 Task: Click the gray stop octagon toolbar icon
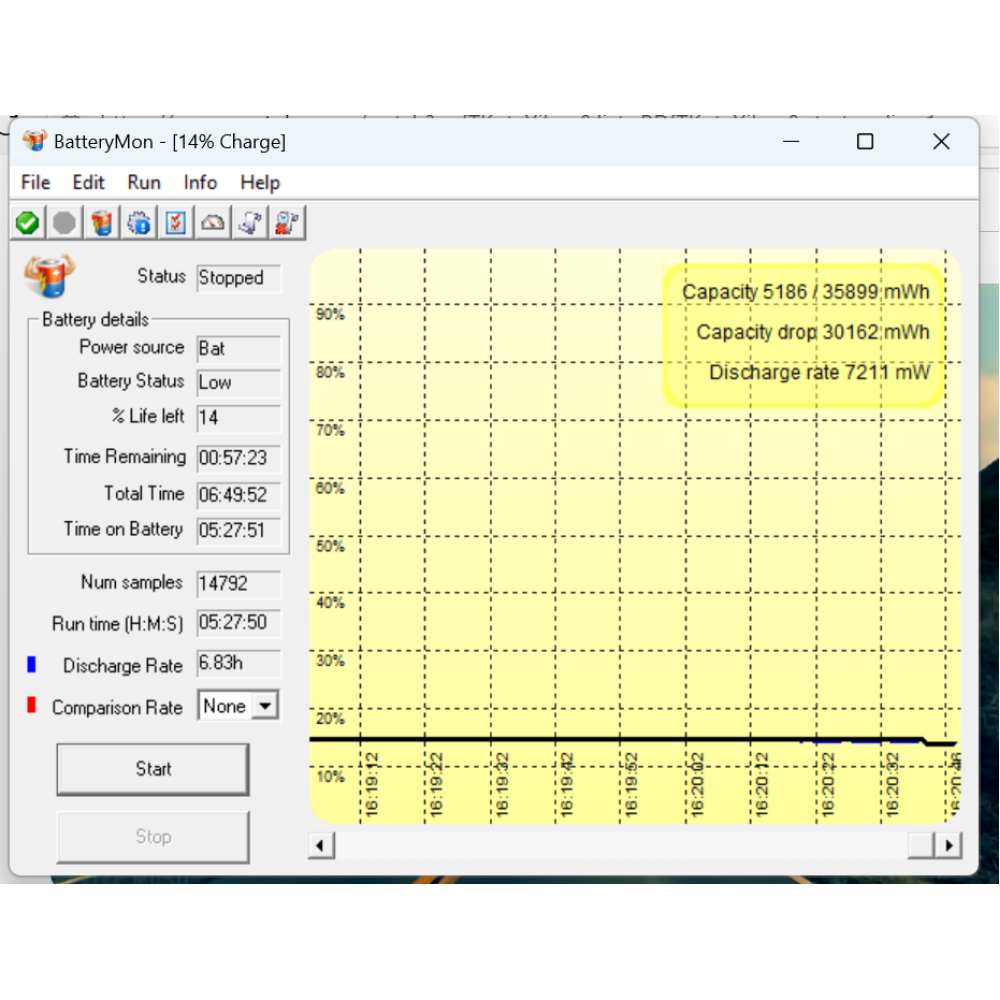tap(65, 223)
